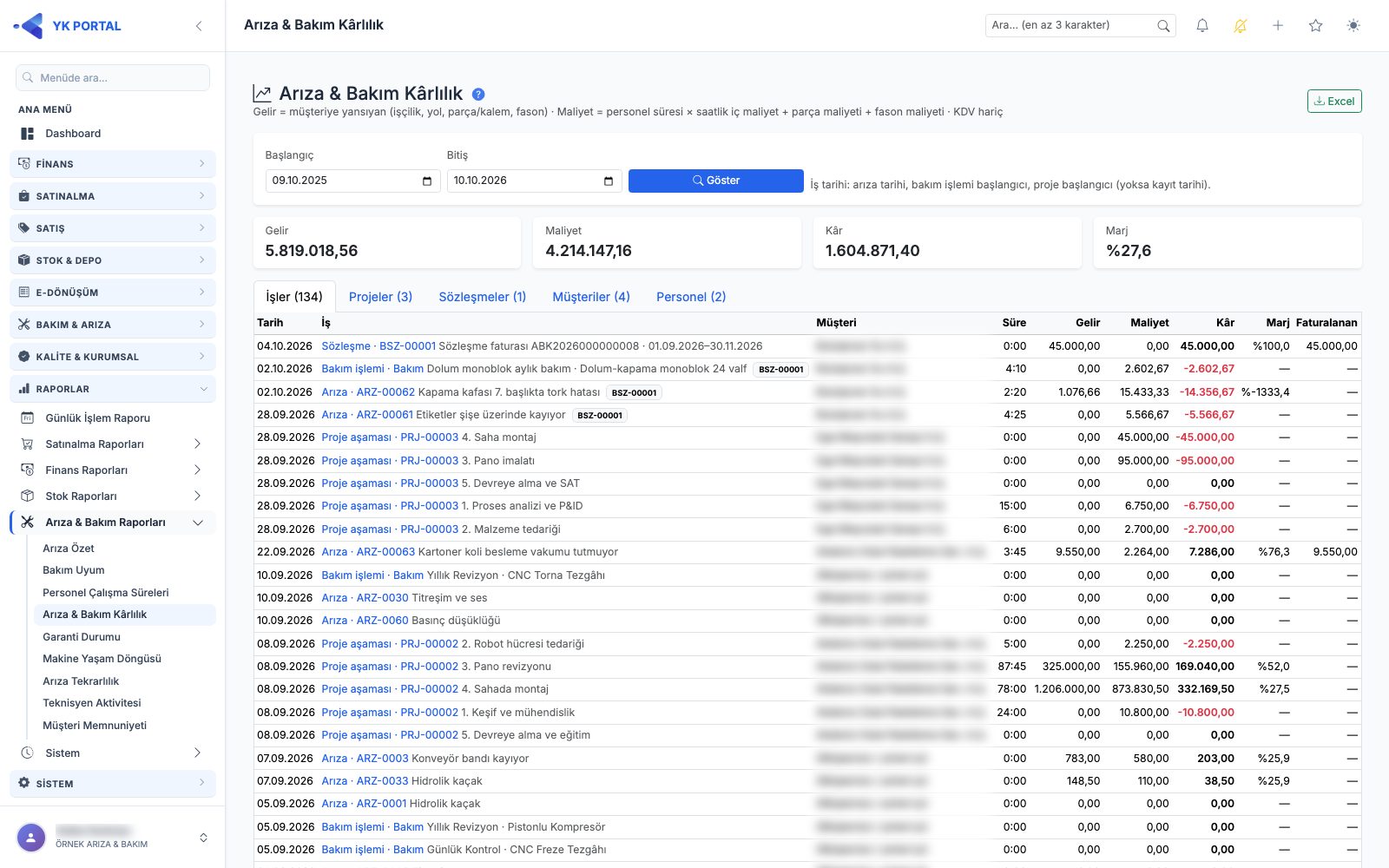This screenshot has width=1389, height=868.
Task: Open the notifications bell
Action: [1202, 26]
